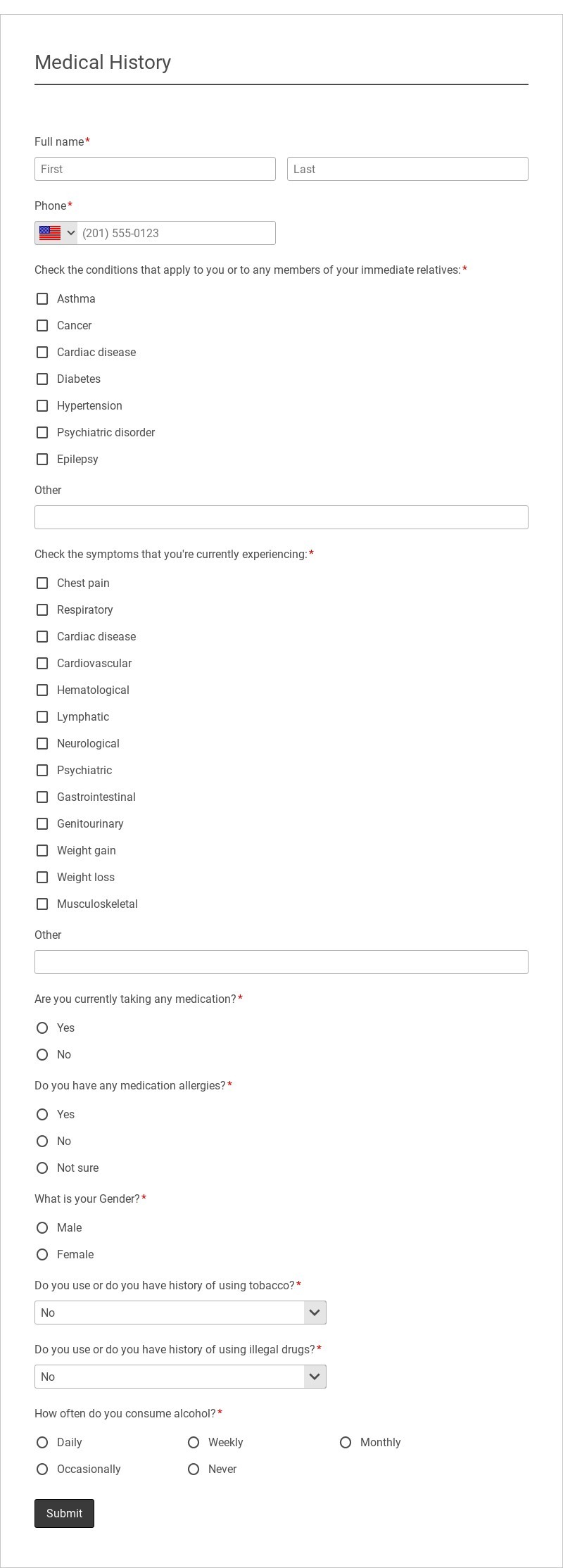This screenshot has height=1568, width=563.
Task: Select Never for alcohol consumption
Action: pyautogui.click(x=194, y=1469)
